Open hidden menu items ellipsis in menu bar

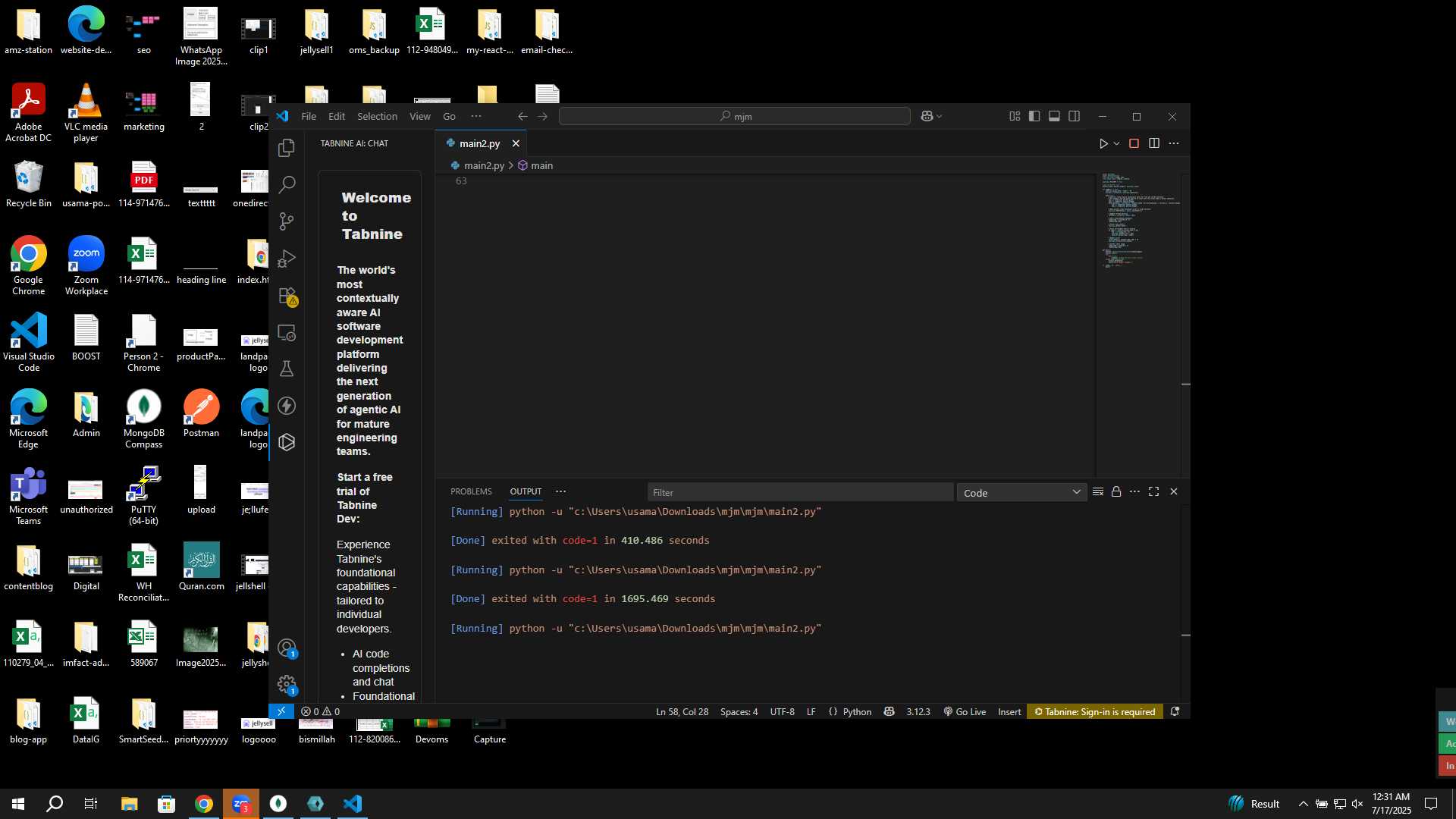[x=476, y=116]
